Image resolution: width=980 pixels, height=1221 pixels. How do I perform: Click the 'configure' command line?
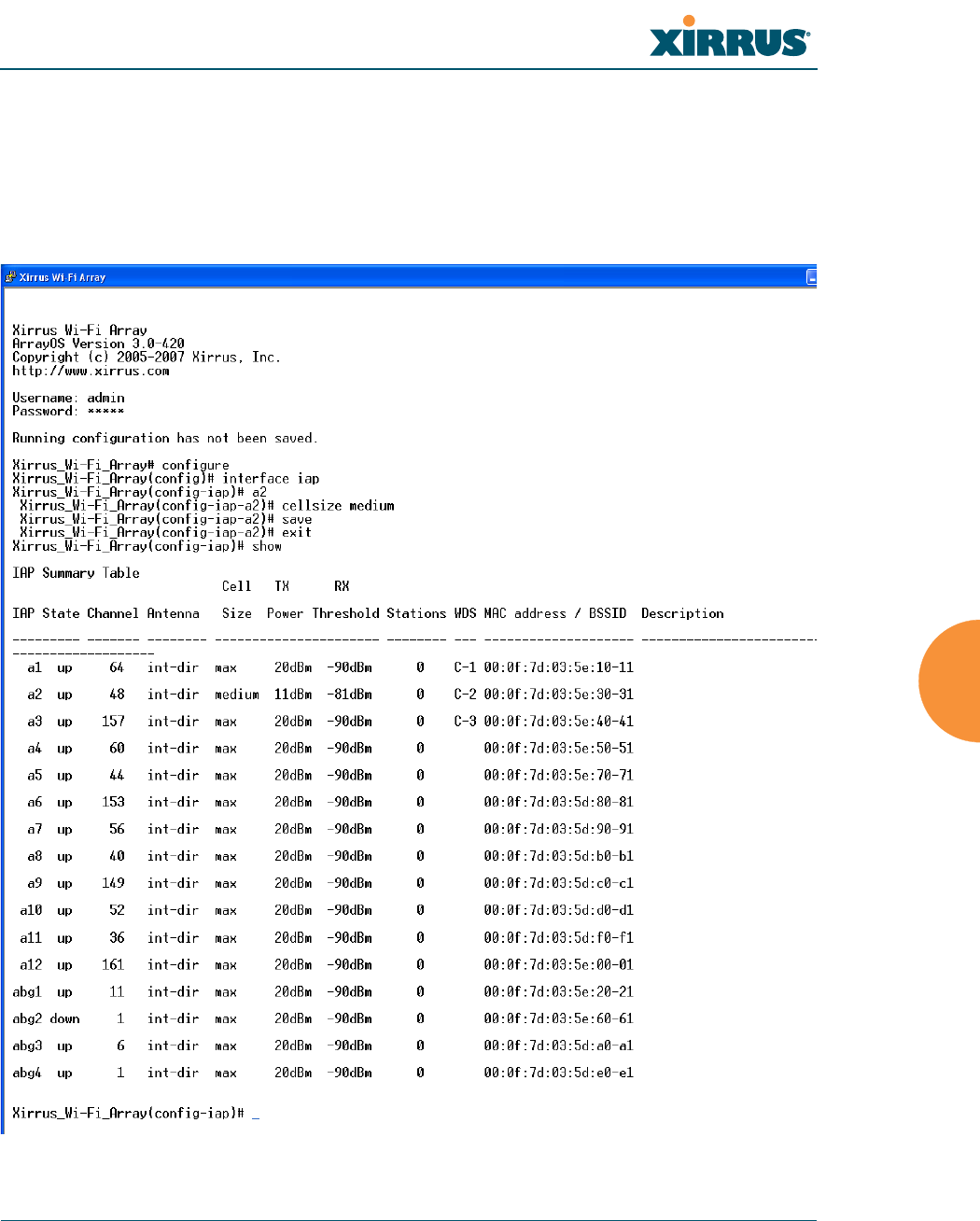[120, 465]
